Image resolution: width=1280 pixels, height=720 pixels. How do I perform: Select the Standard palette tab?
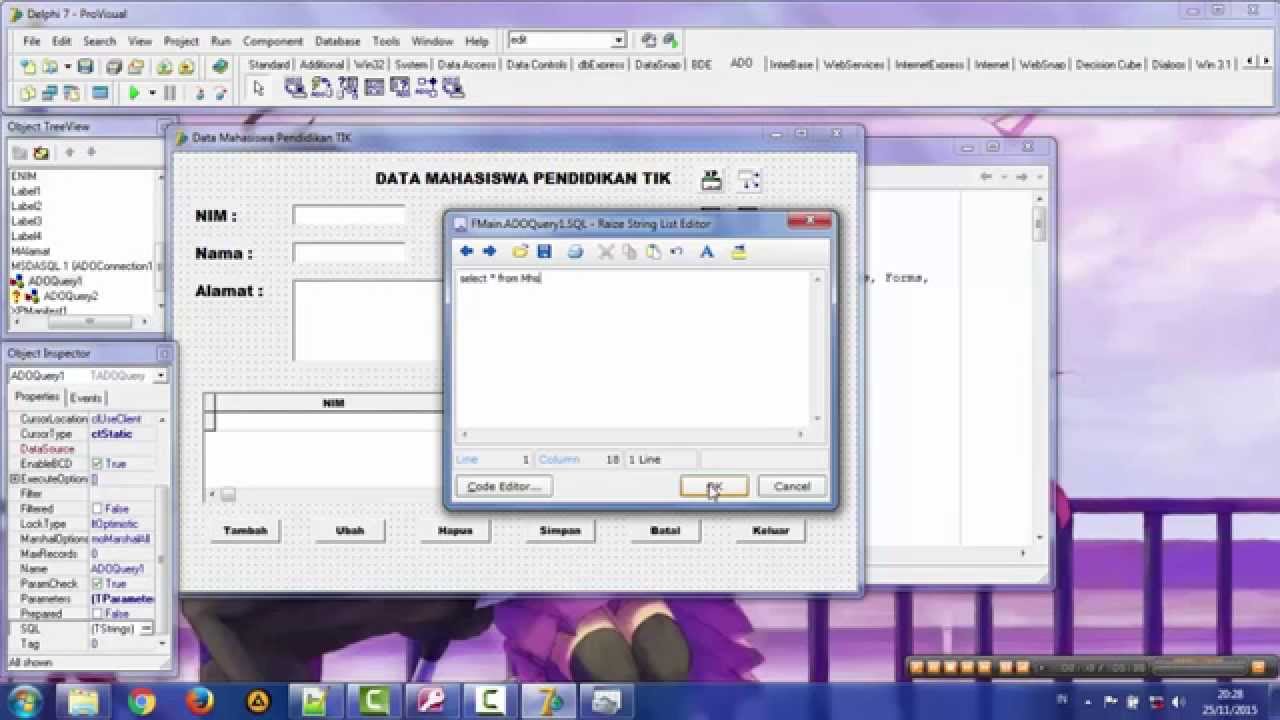[x=269, y=65]
